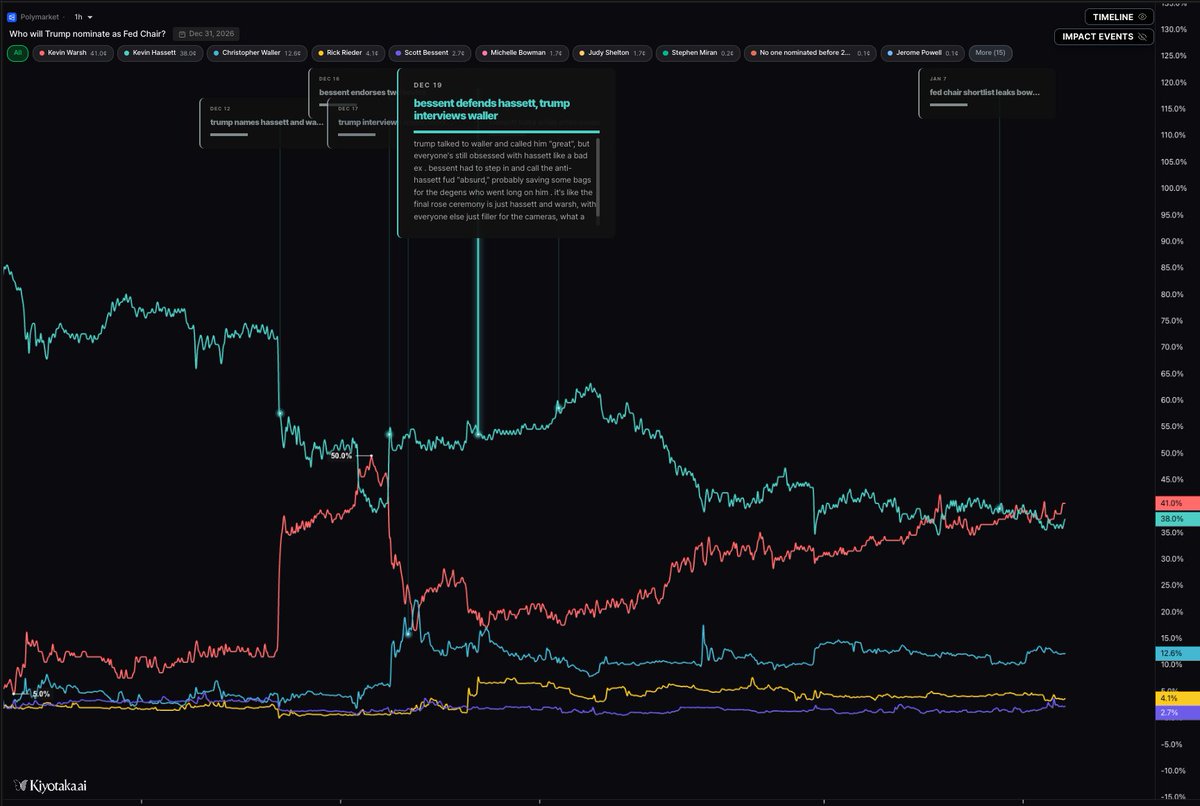Viewport: 1200px width, 806px height.
Task: Click the market question title text
Action: [87, 34]
